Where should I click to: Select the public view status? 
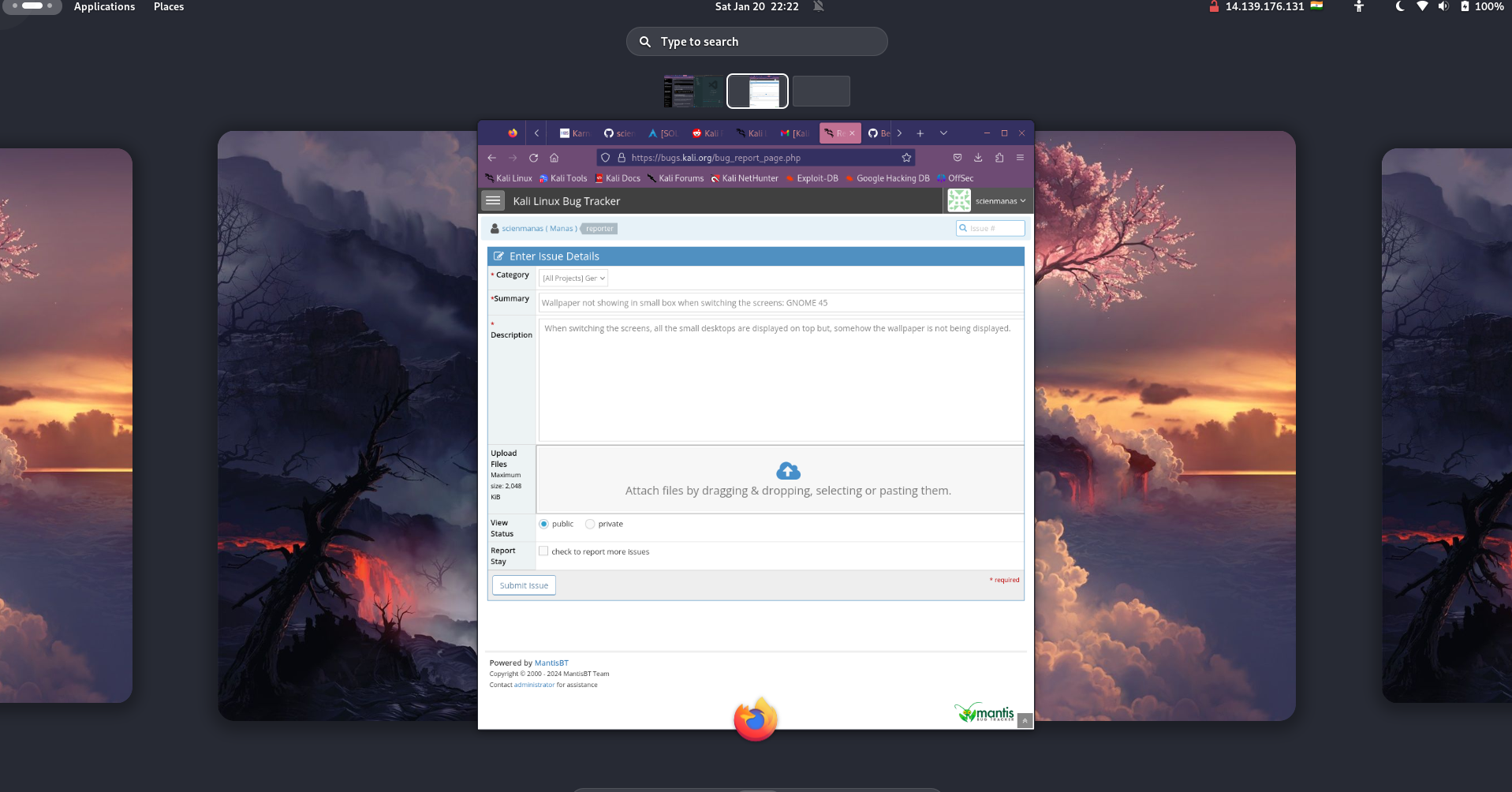[x=543, y=524]
